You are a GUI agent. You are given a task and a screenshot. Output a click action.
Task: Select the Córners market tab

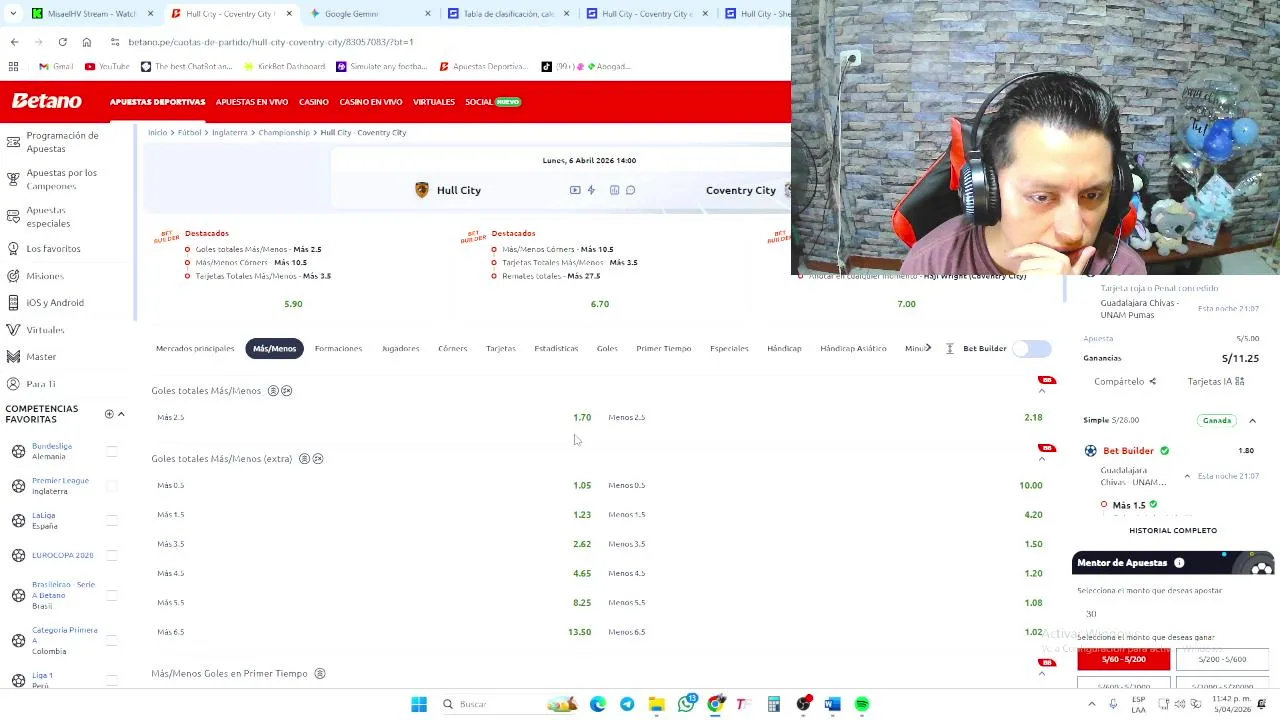click(452, 348)
